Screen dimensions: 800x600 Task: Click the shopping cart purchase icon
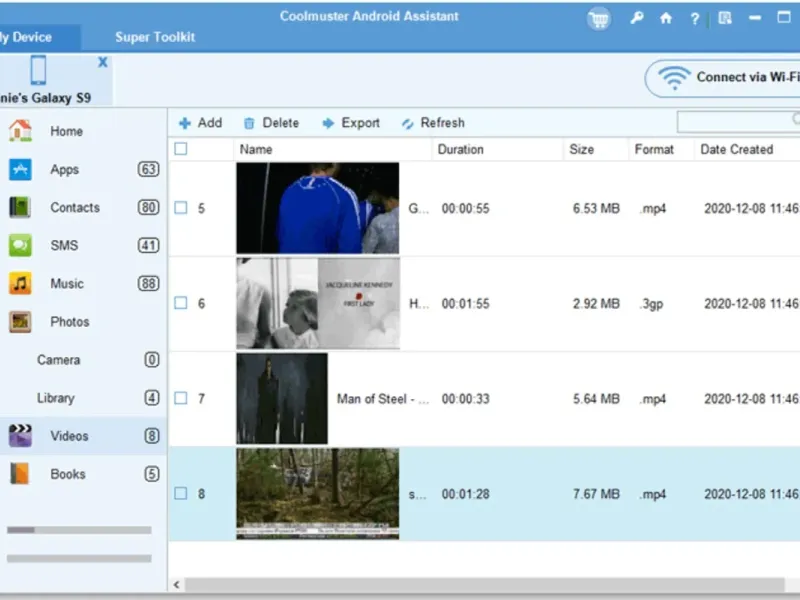click(599, 19)
